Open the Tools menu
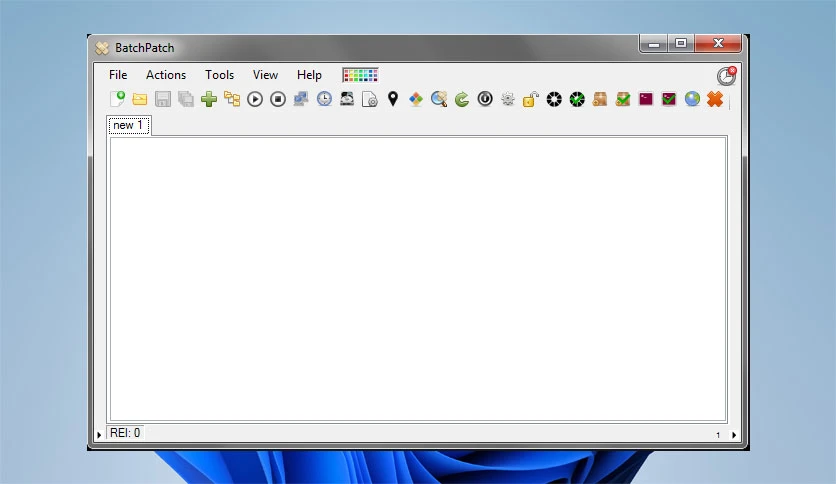The image size is (836, 484). (220, 75)
